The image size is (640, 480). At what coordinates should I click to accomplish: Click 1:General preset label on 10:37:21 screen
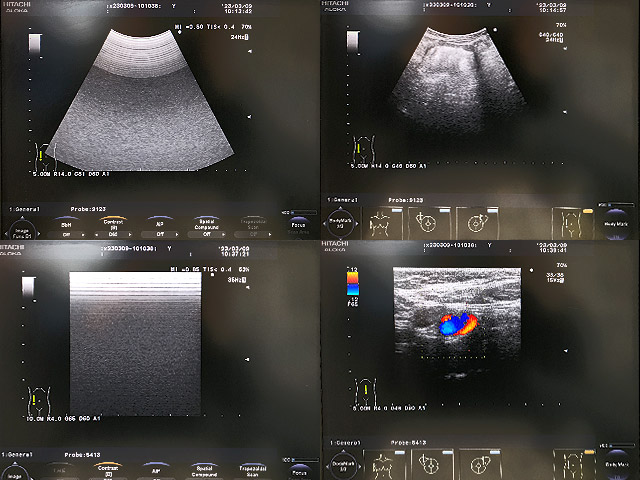[x=17, y=454]
